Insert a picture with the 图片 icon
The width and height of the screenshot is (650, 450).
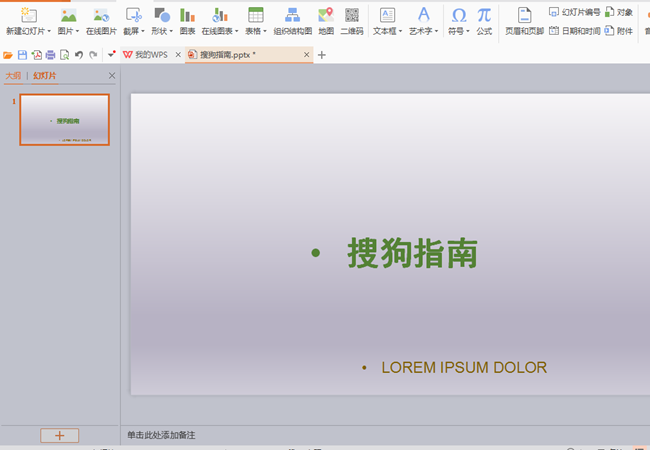click(x=68, y=15)
